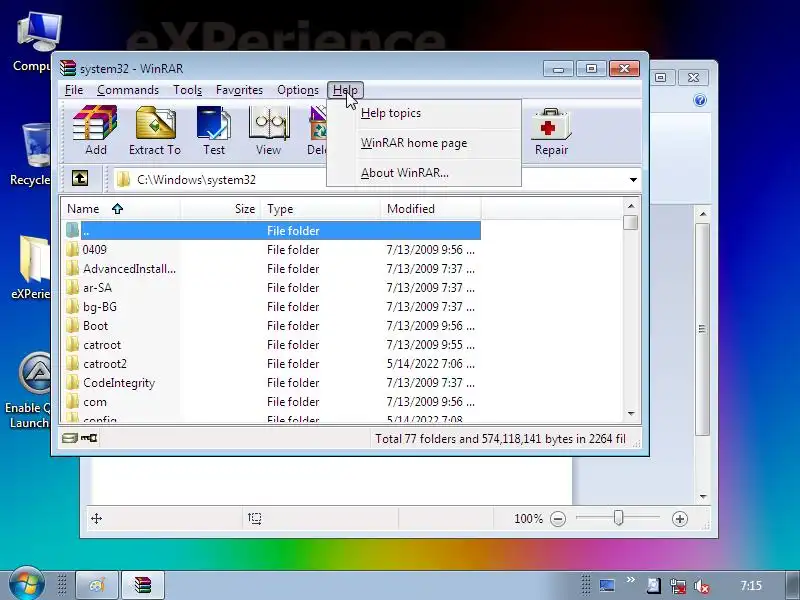Click the disk drive icon in WinRAR status bar
The image size is (800, 600).
(69, 438)
